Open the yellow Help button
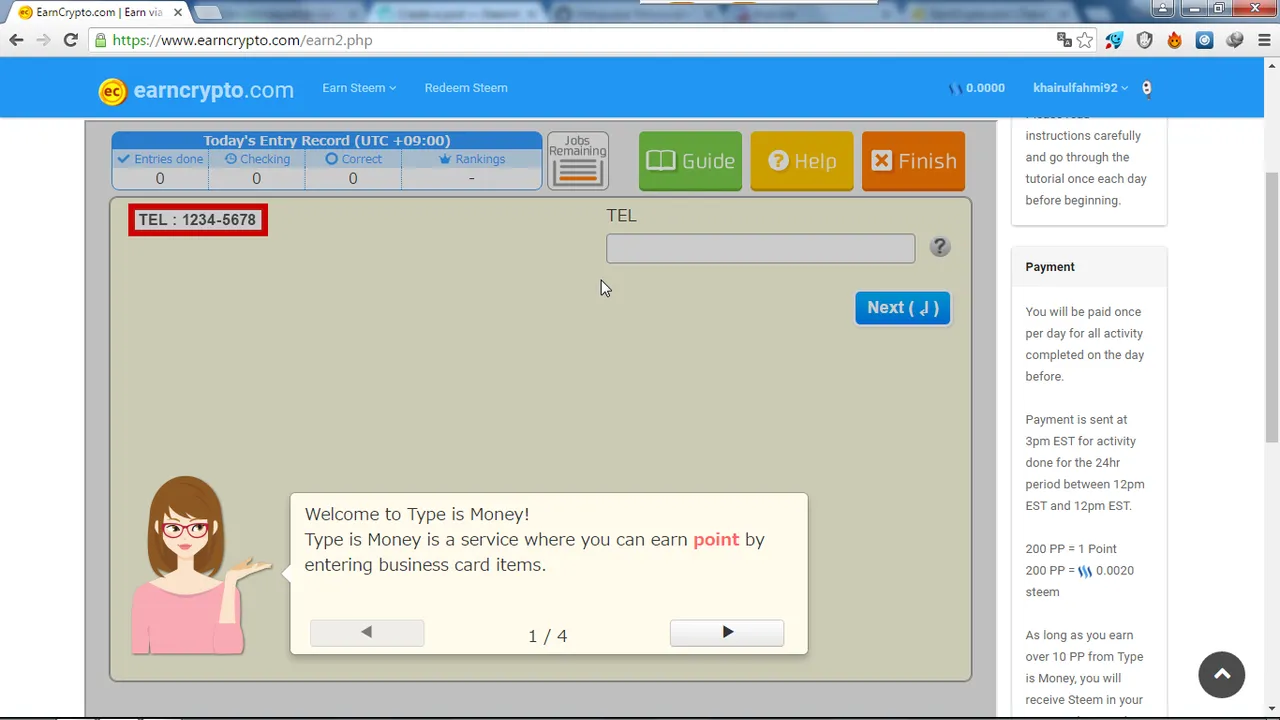Viewport: 1280px width, 720px height. coord(802,161)
